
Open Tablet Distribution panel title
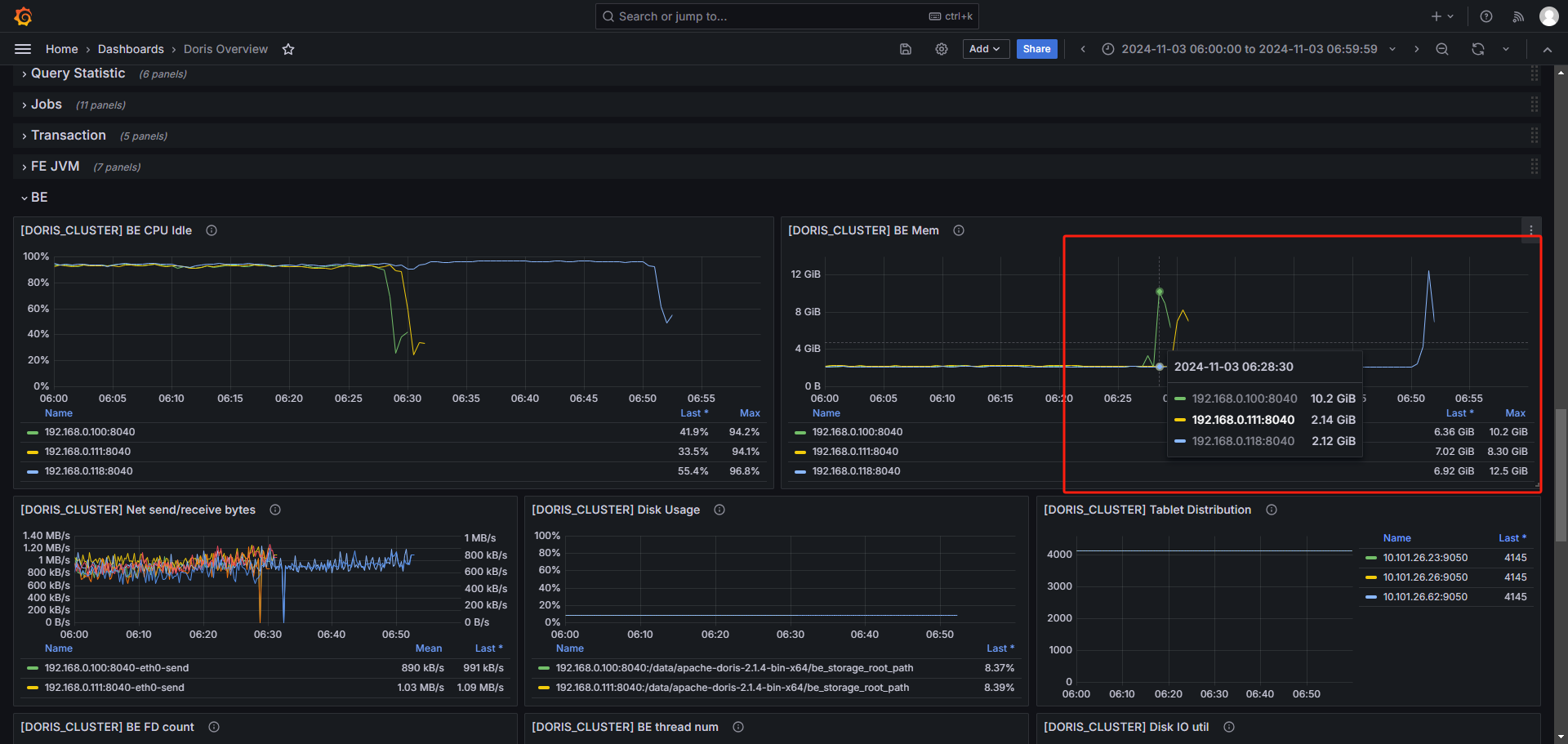1147,510
